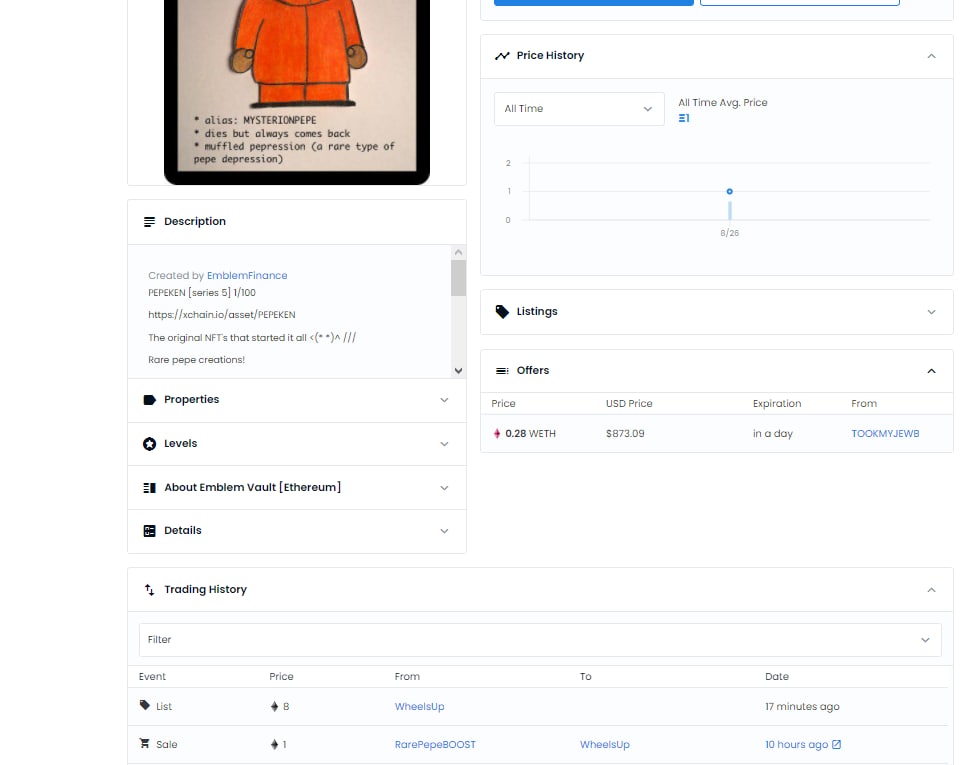Click the $873.09 USD price
The width and height of the screenshot is (966, 765).
pyautogui.click(x=625, y=434)
